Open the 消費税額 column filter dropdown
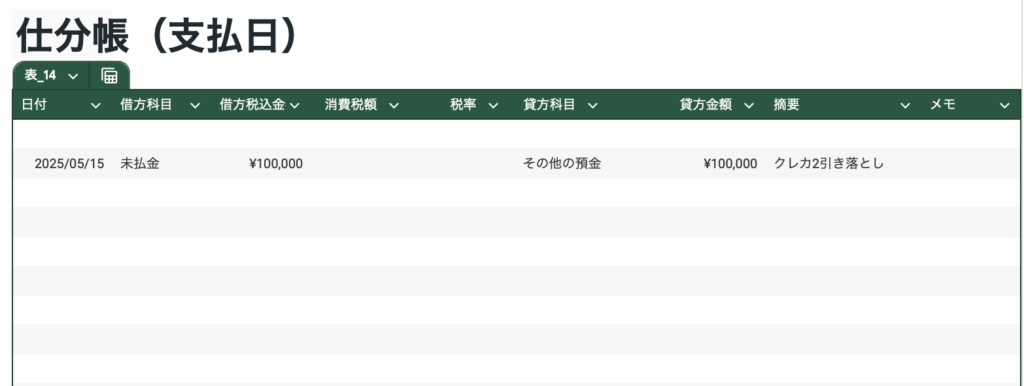1024x386 pixels. pyautogui.click(x=394, y=106)
